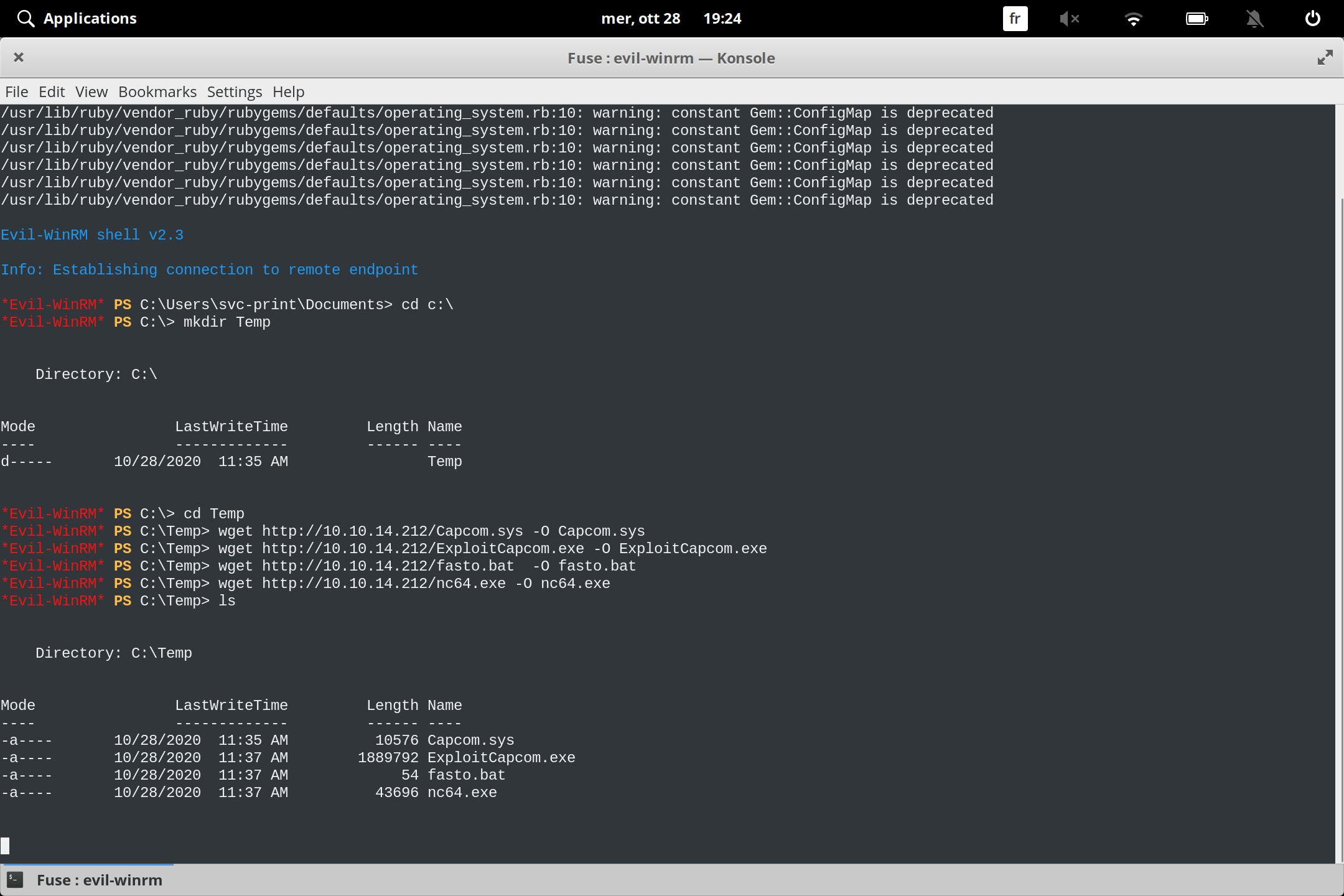Image resolution: width=1344 pixels, height=896 pixels.
Task: Check battery status in the system tray
Action: tap(1197, 18)
